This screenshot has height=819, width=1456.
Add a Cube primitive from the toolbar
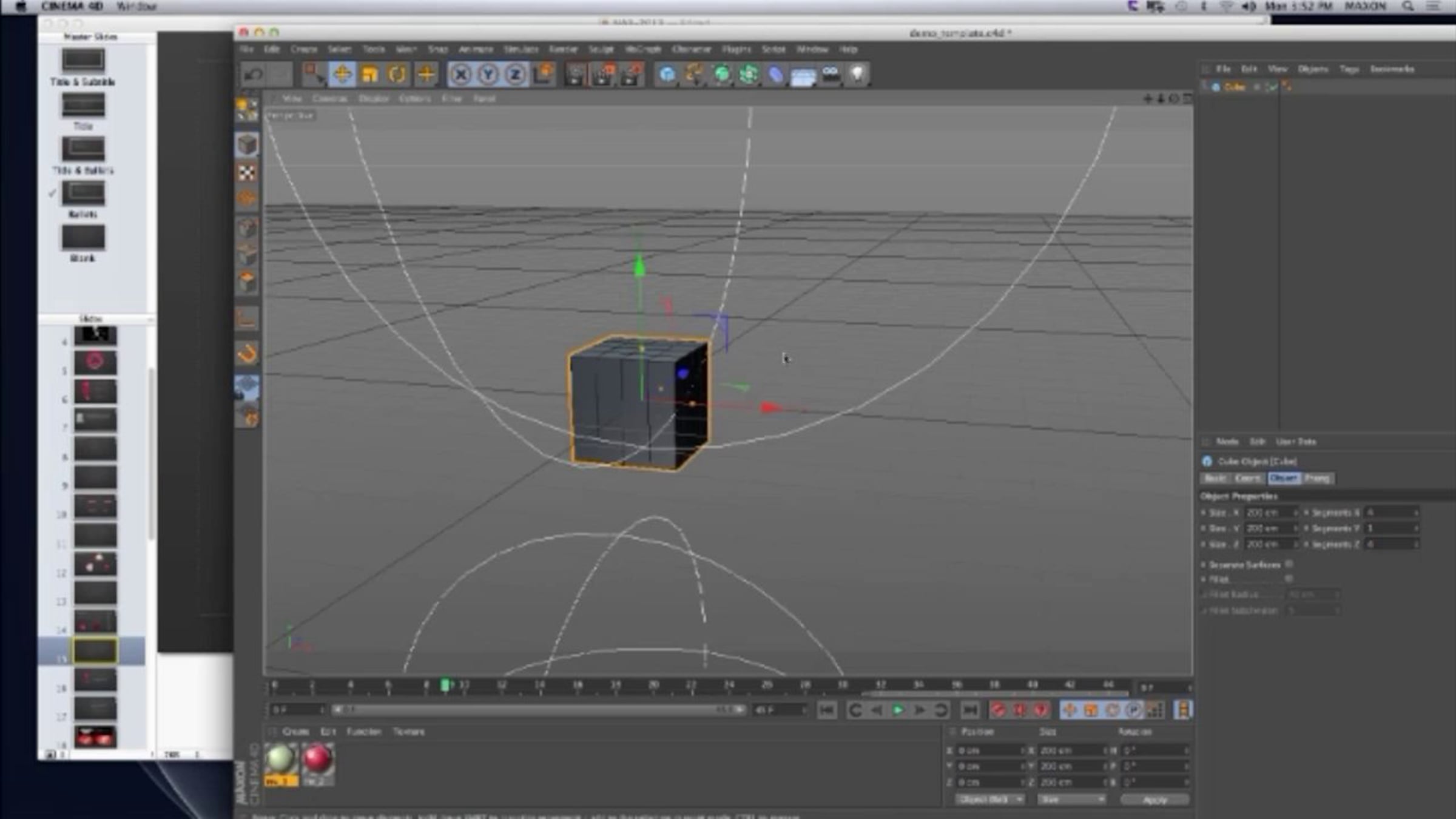point(667,75)
